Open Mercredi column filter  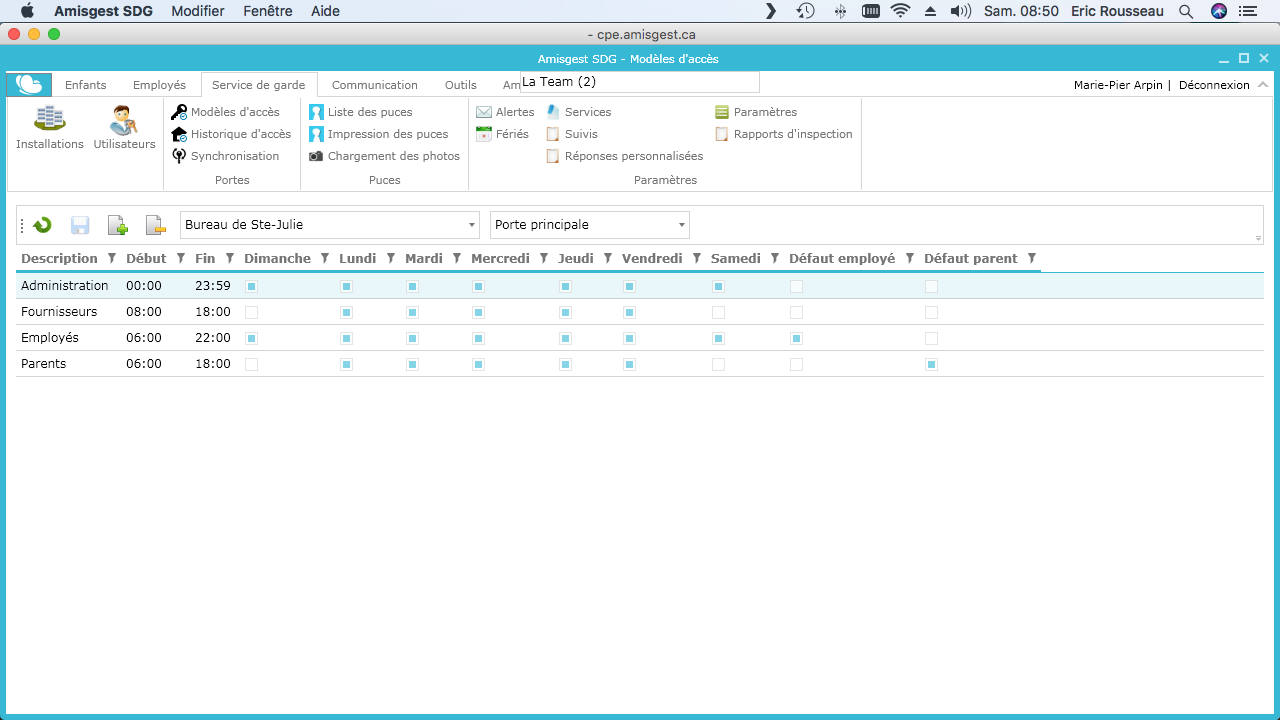coord(544,259)
